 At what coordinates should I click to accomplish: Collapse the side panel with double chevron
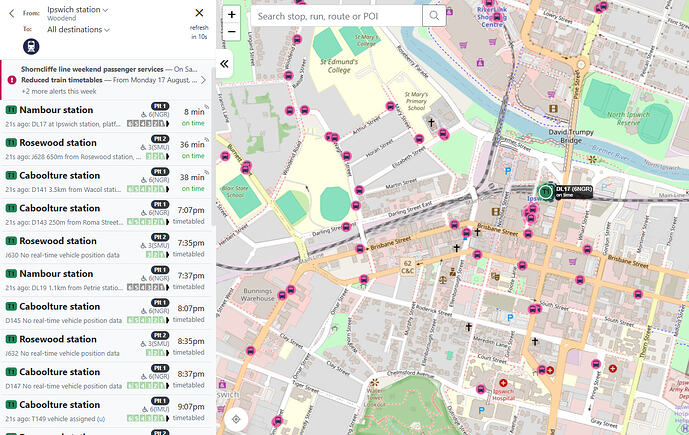(224, 64)
